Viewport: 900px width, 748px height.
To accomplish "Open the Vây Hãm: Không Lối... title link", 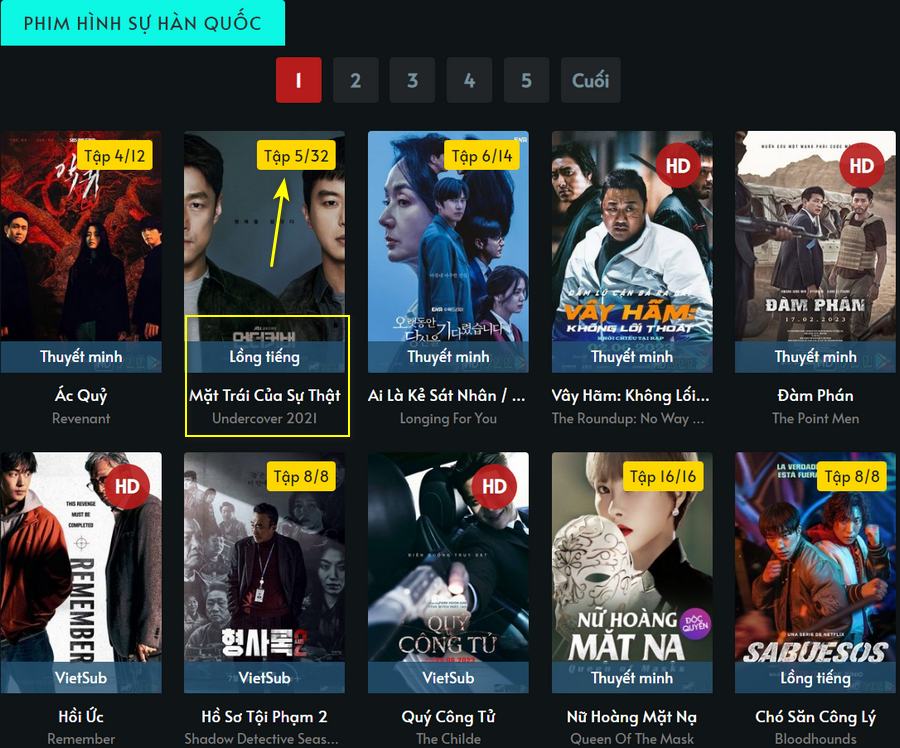I will (630, 396).
